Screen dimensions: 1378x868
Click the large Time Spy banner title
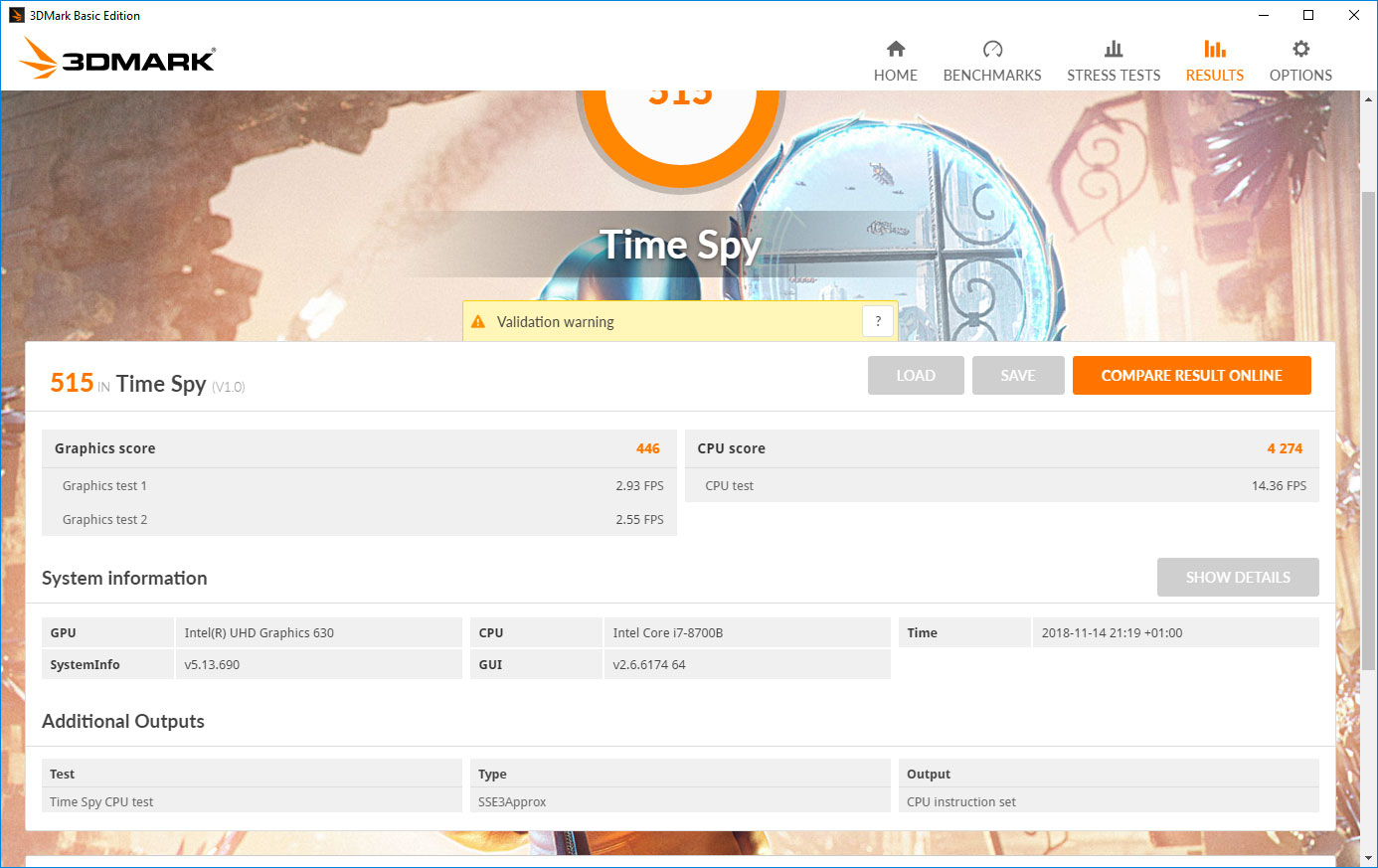coord(680,246)
